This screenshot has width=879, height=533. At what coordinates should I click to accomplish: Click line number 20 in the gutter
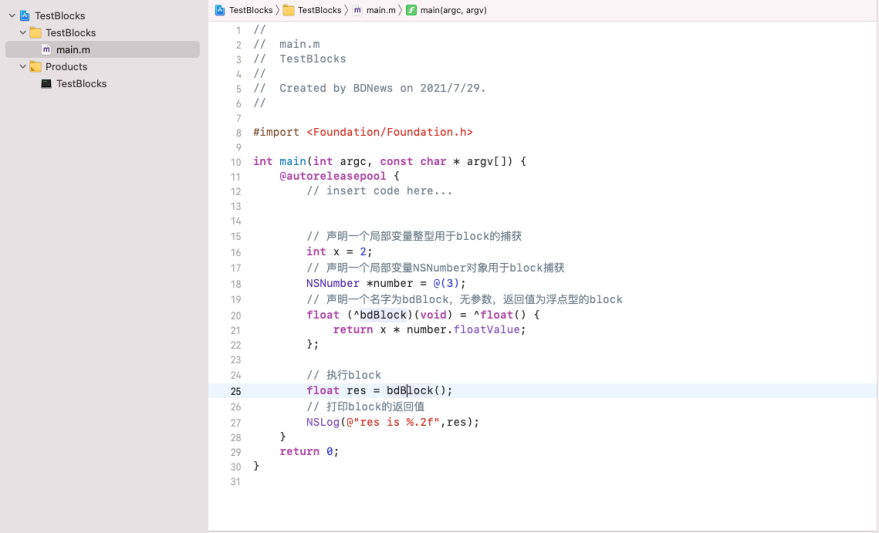(235, 316)
